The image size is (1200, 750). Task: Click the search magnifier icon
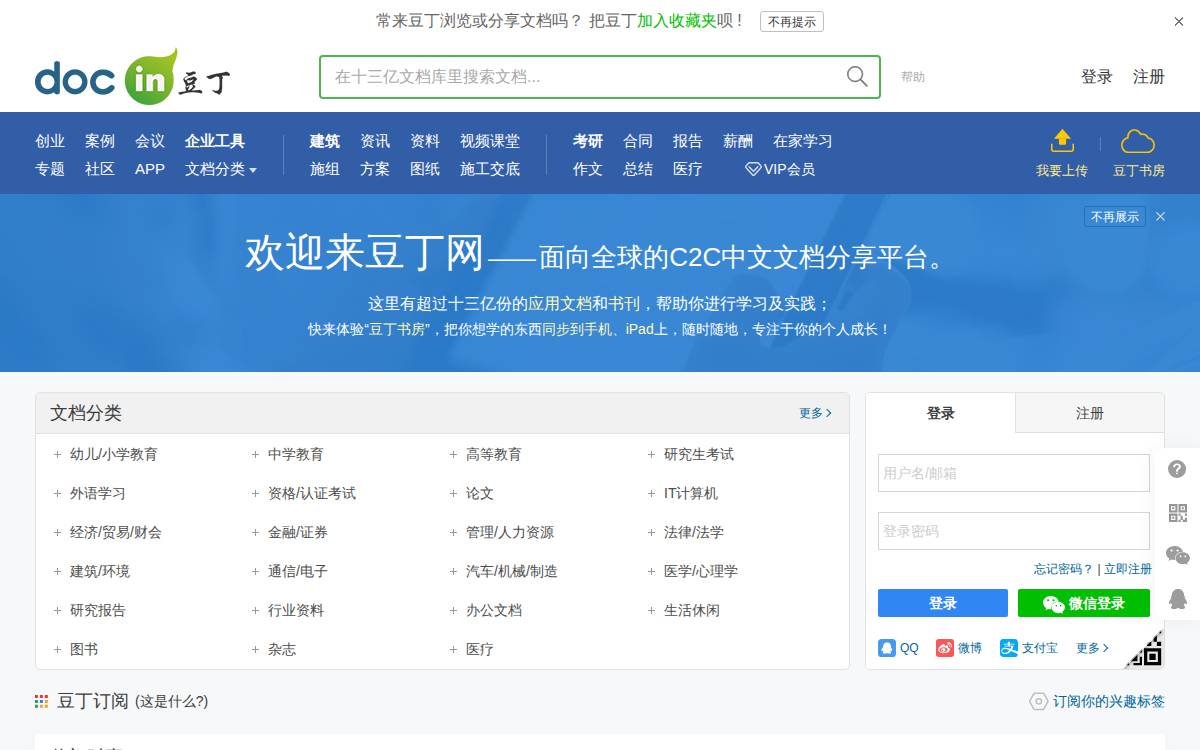857,77
